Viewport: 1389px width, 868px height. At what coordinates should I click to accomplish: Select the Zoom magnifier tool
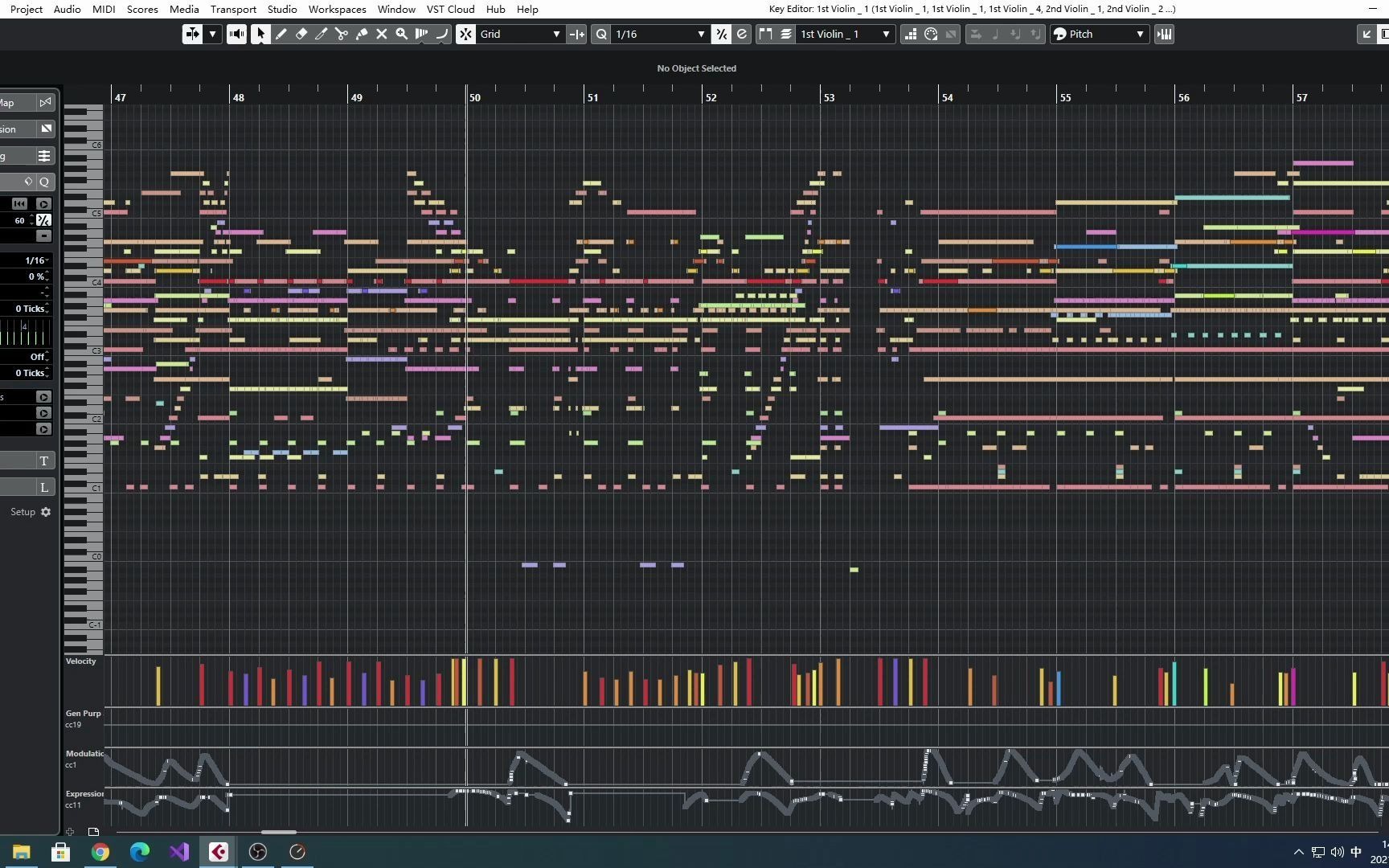point(401,34)
